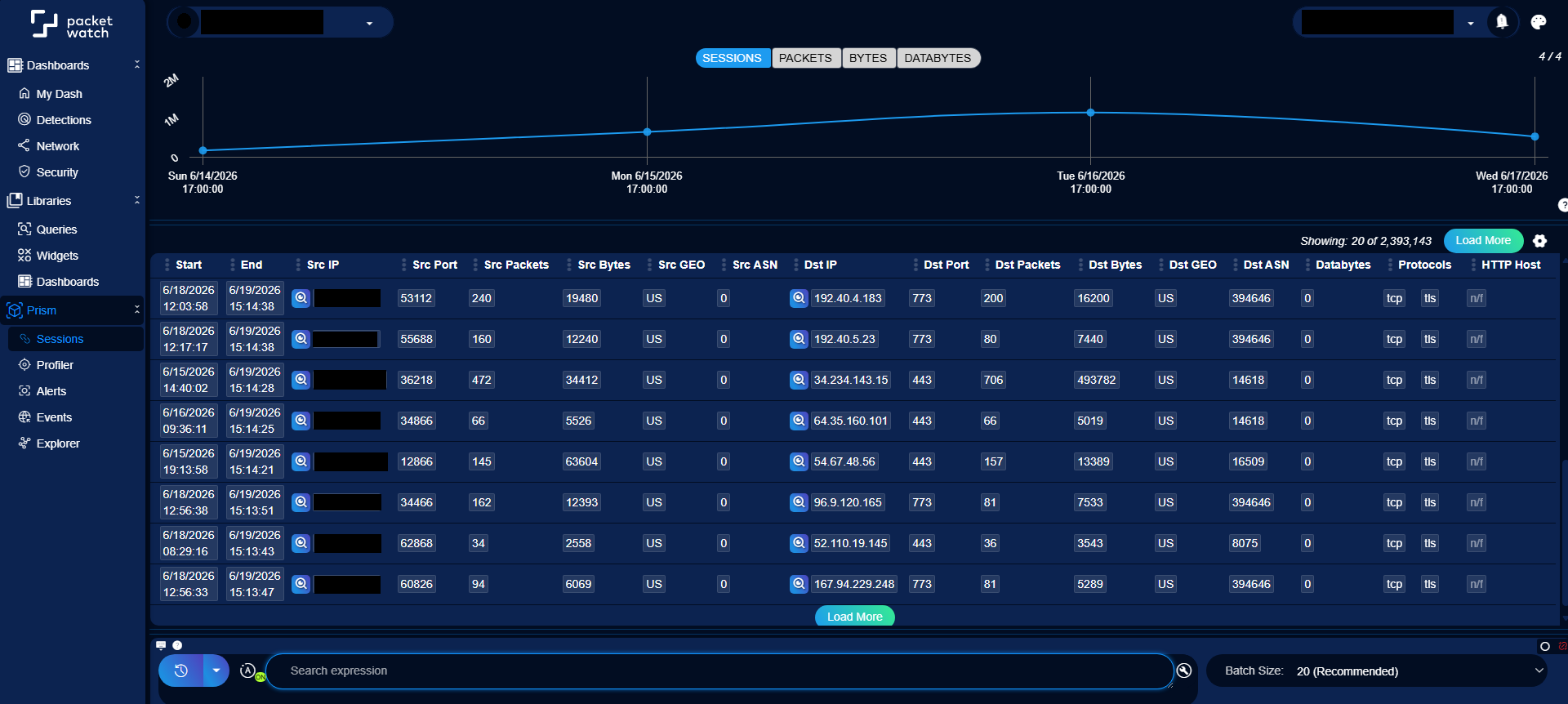Open the comment icon above search bar
This screenshot has width=1568, height=704.
click(161, 645)
